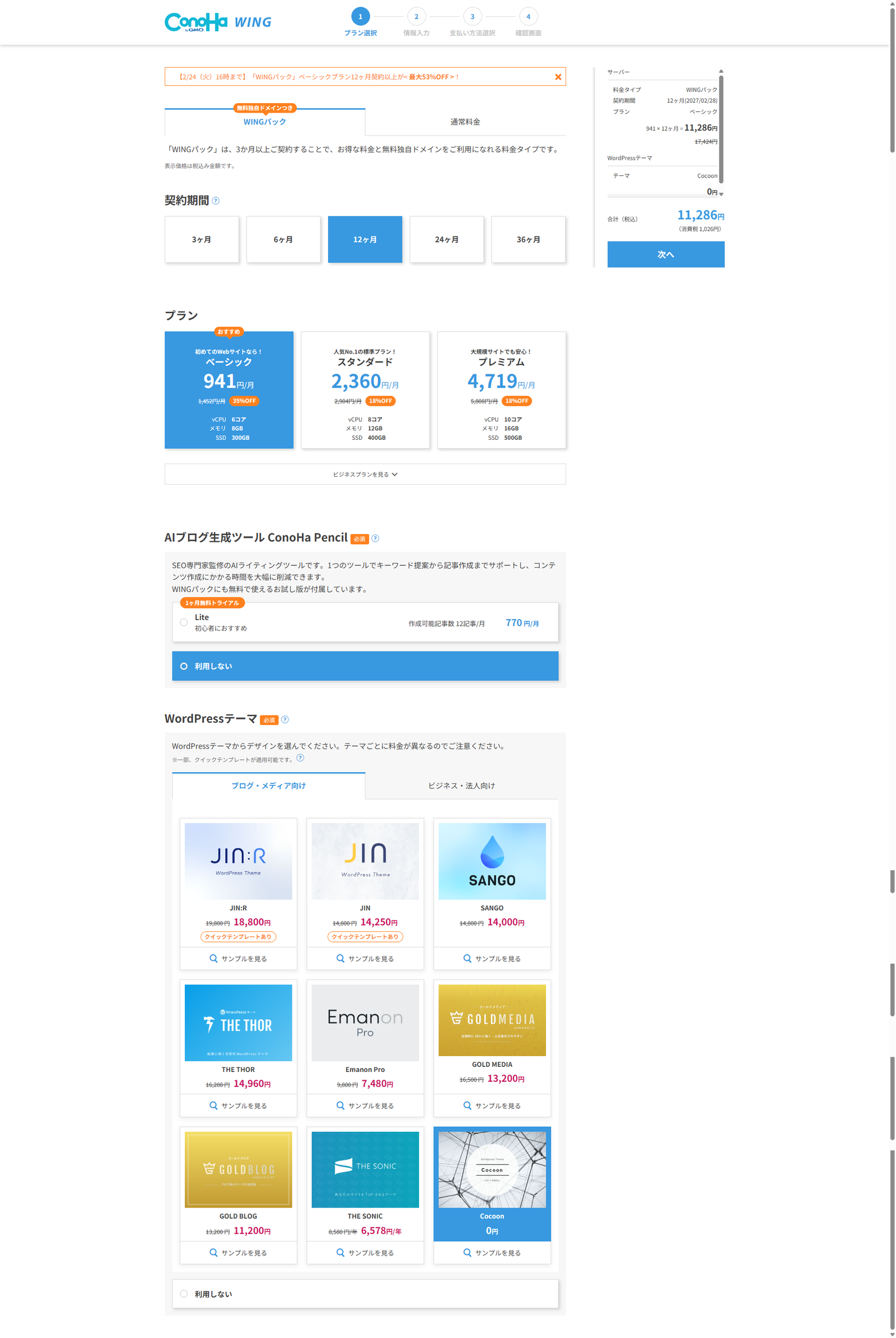Click the 11,286円 total amount
This screenshot has height=1338, width=896.
(x=701, y=216)
